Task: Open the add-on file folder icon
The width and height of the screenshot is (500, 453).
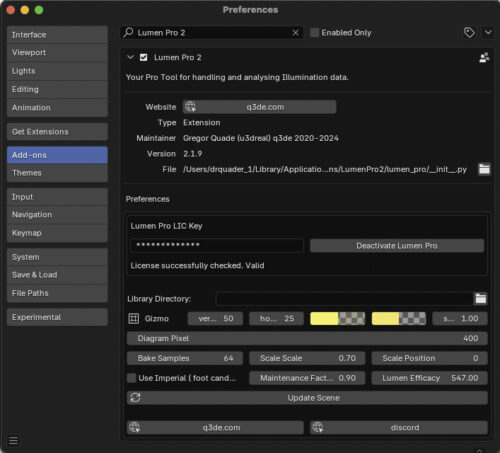Action: point(484,169)
